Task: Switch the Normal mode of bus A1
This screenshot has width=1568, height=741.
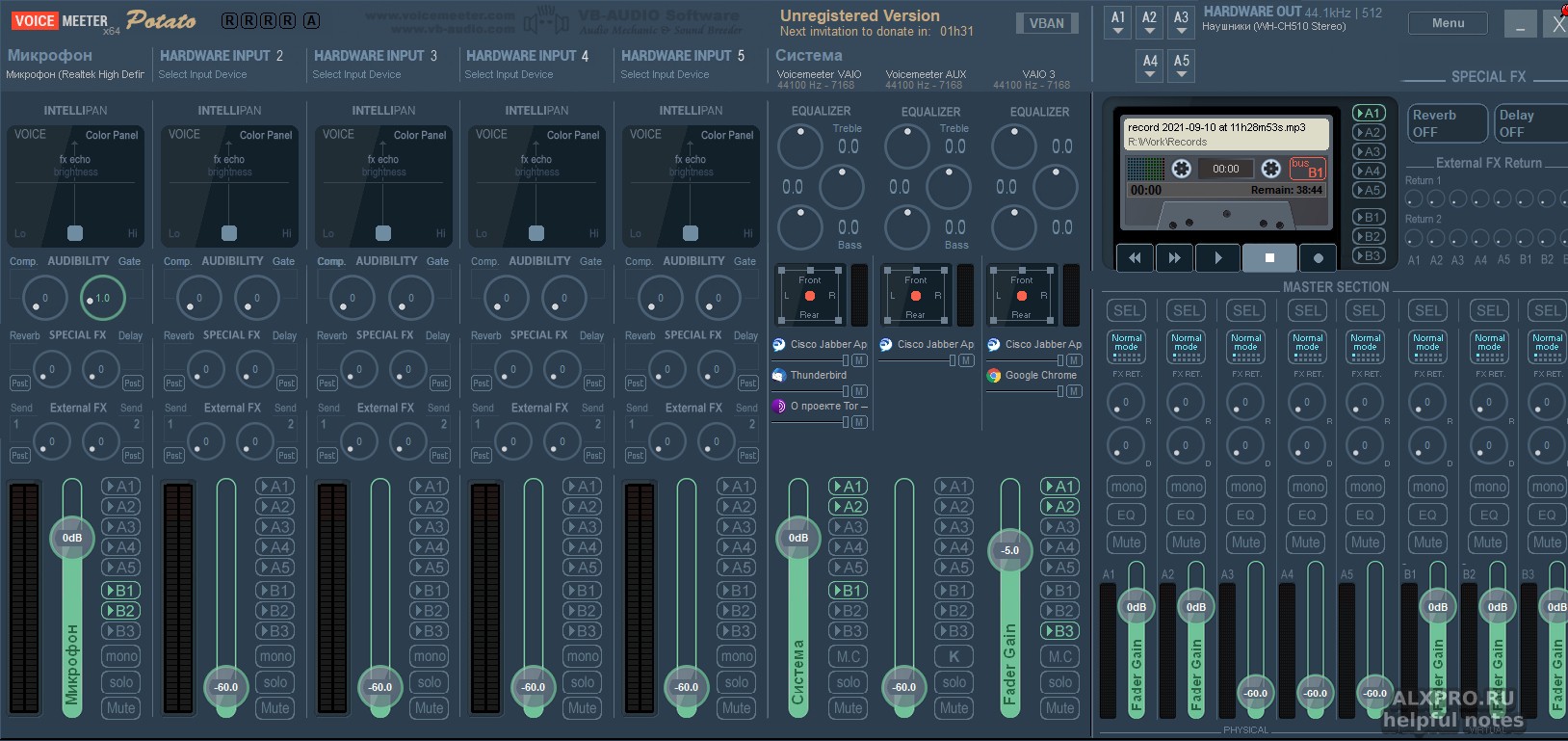Action: click(1127, 347)
